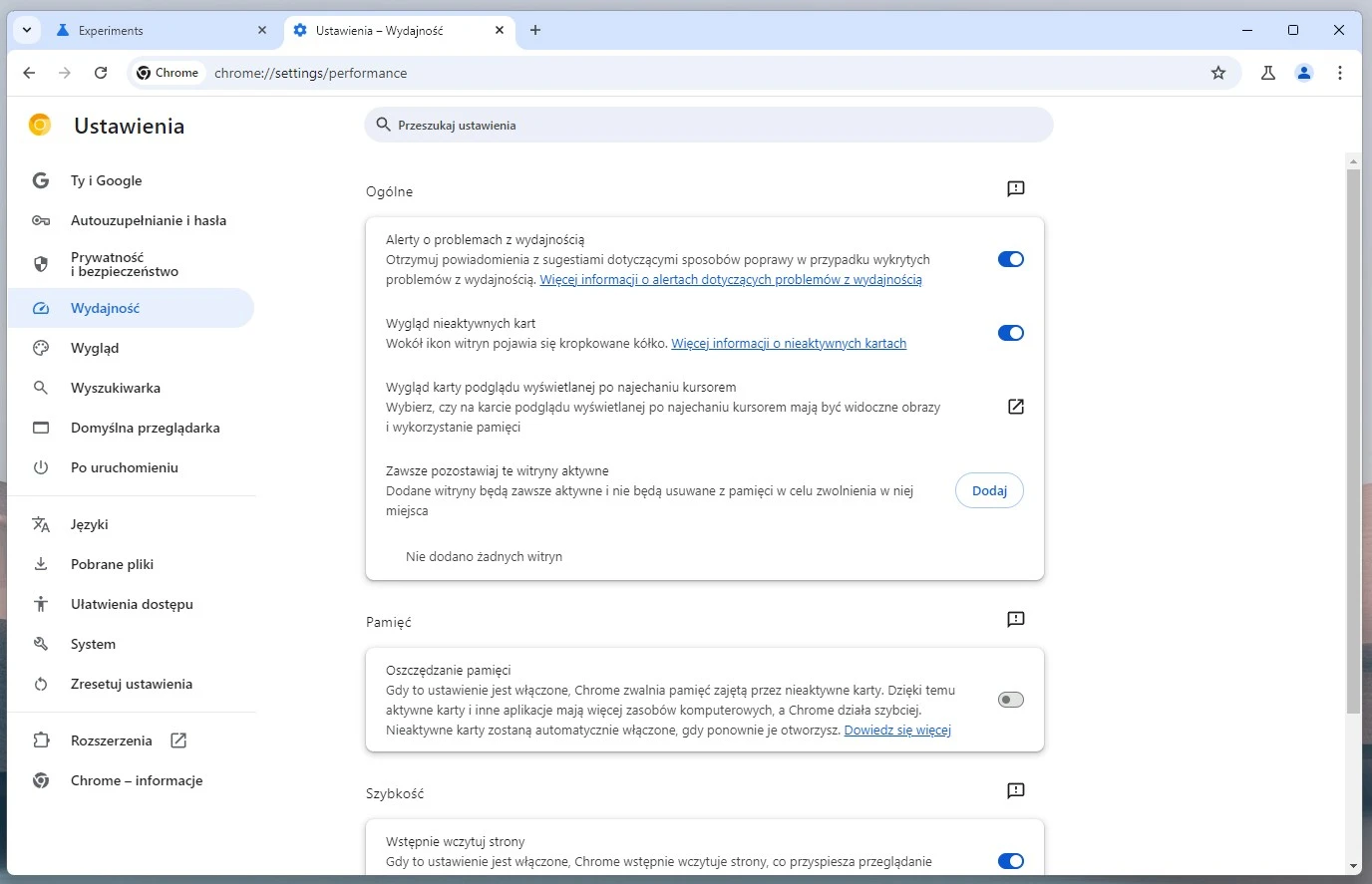Click the Chrome Labs flask icon
Image resolution: width=1372 pixels, height=884 pixels.
pyautogui.click(x=1267, y=73)
